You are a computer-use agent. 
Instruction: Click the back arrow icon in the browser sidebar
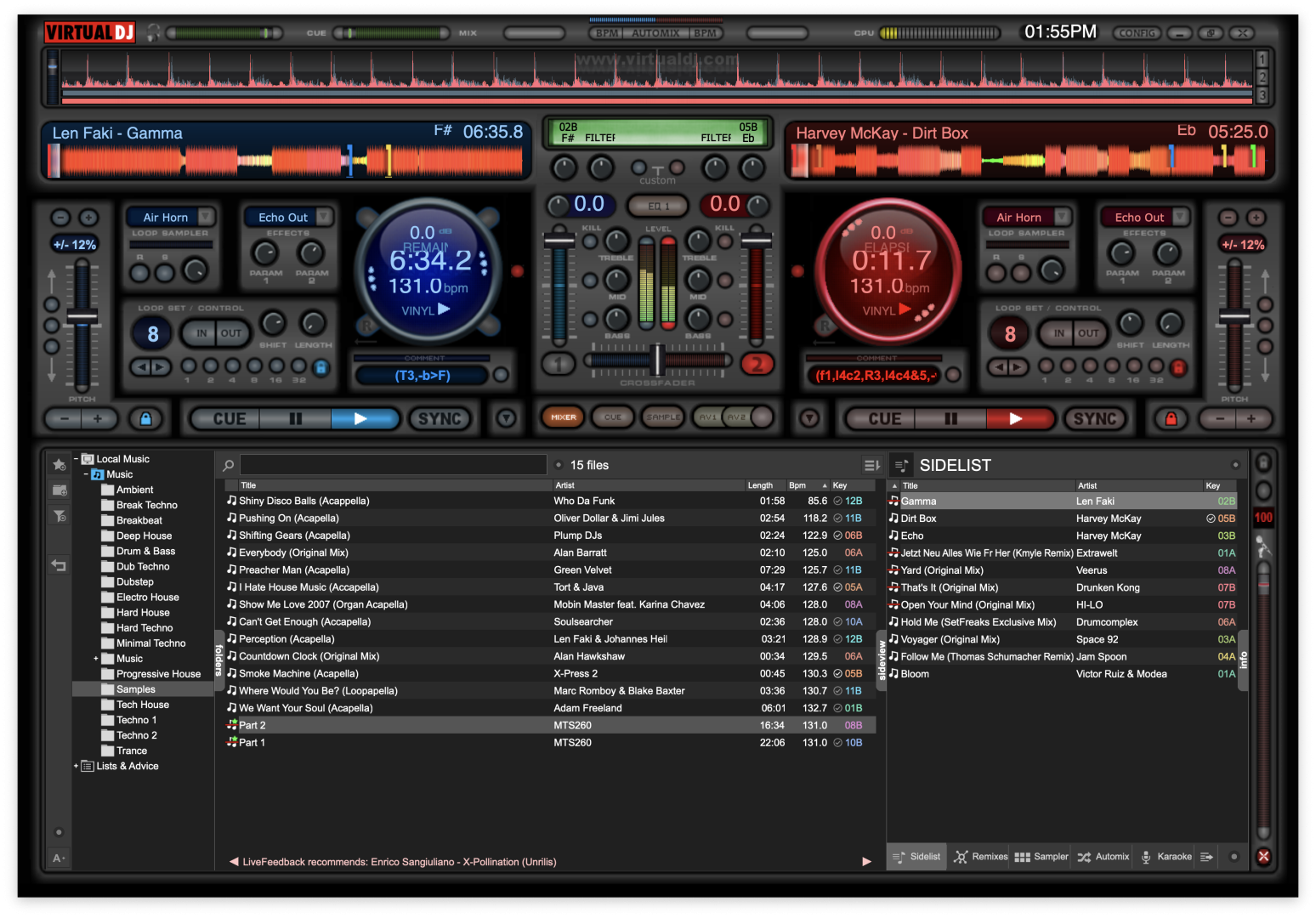tap(59, 564)
